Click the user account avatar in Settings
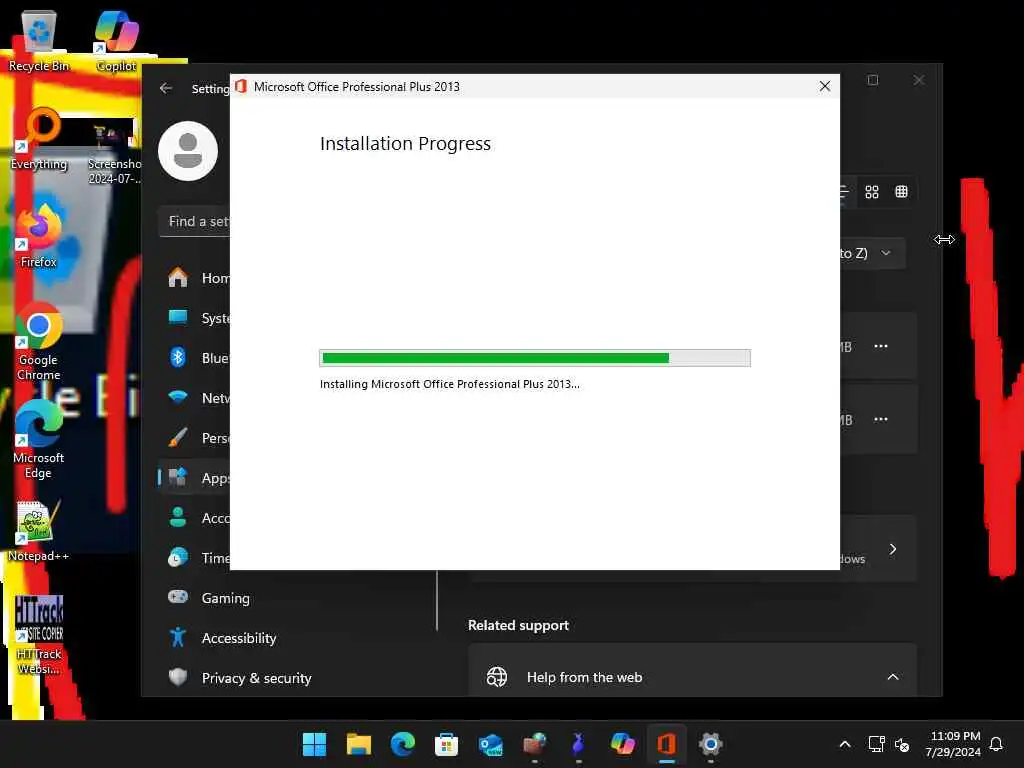The height and width of the screenshot is (768, 1024). 188,151
